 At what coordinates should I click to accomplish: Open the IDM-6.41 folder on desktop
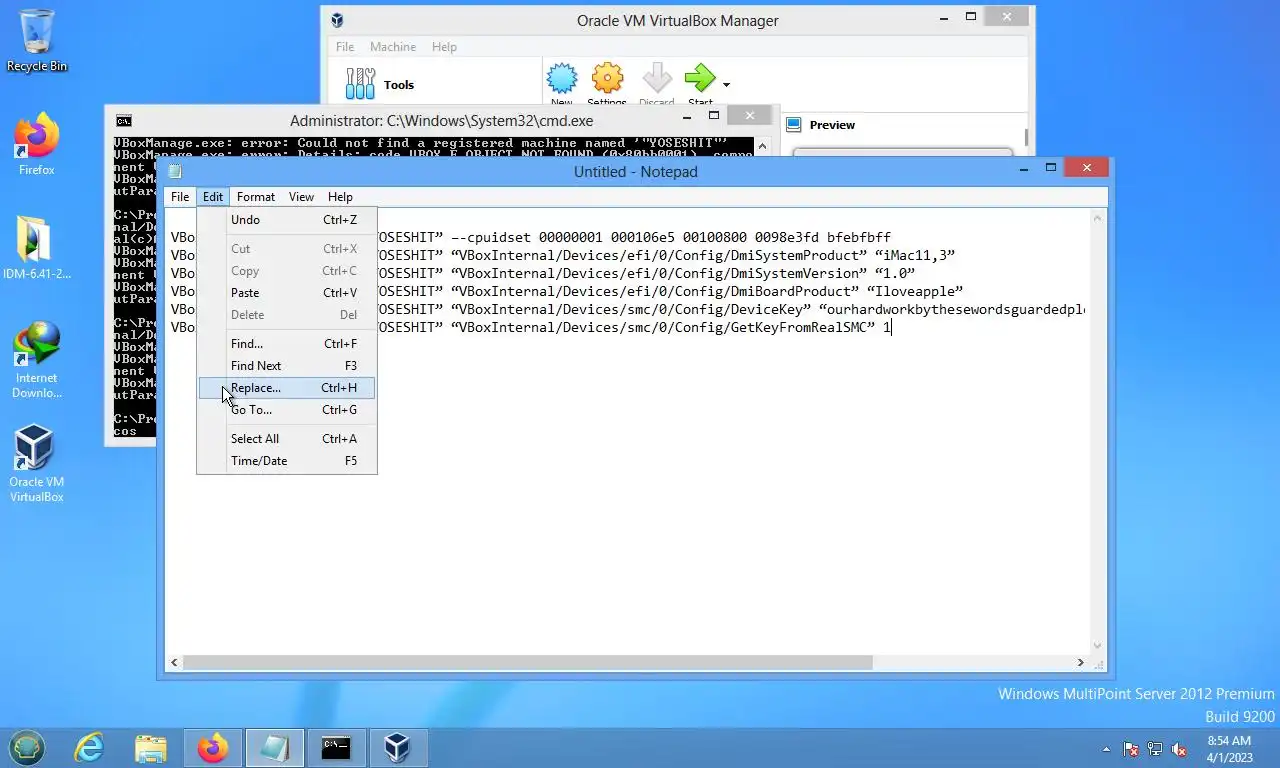37,247
